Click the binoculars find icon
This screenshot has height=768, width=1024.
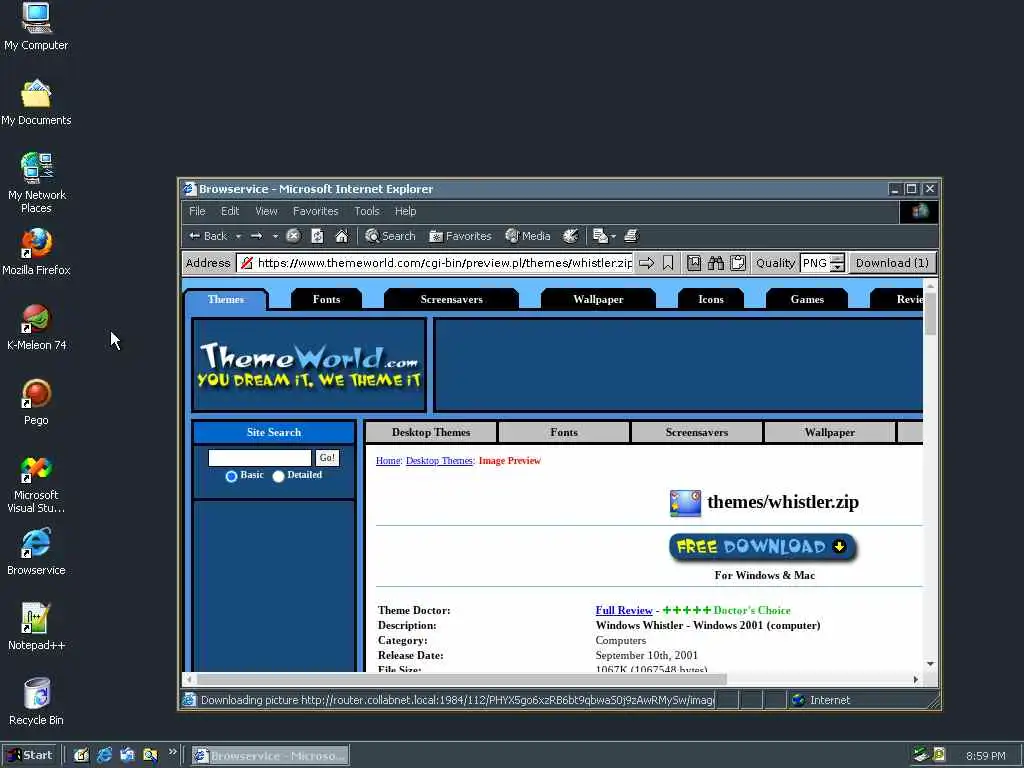pos(716,263)
